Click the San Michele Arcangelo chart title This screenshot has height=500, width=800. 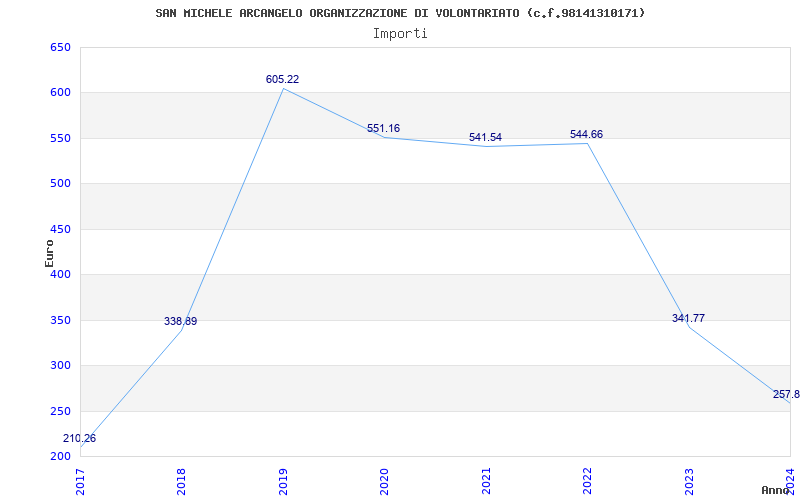pyautogui.click(x=400, y=13)
